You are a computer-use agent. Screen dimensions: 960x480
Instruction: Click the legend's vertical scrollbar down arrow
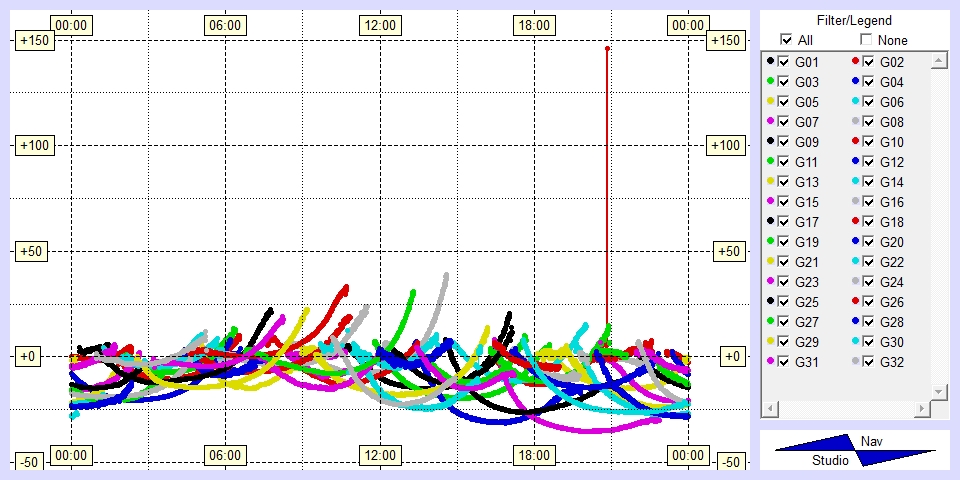(x=938, y=390)
